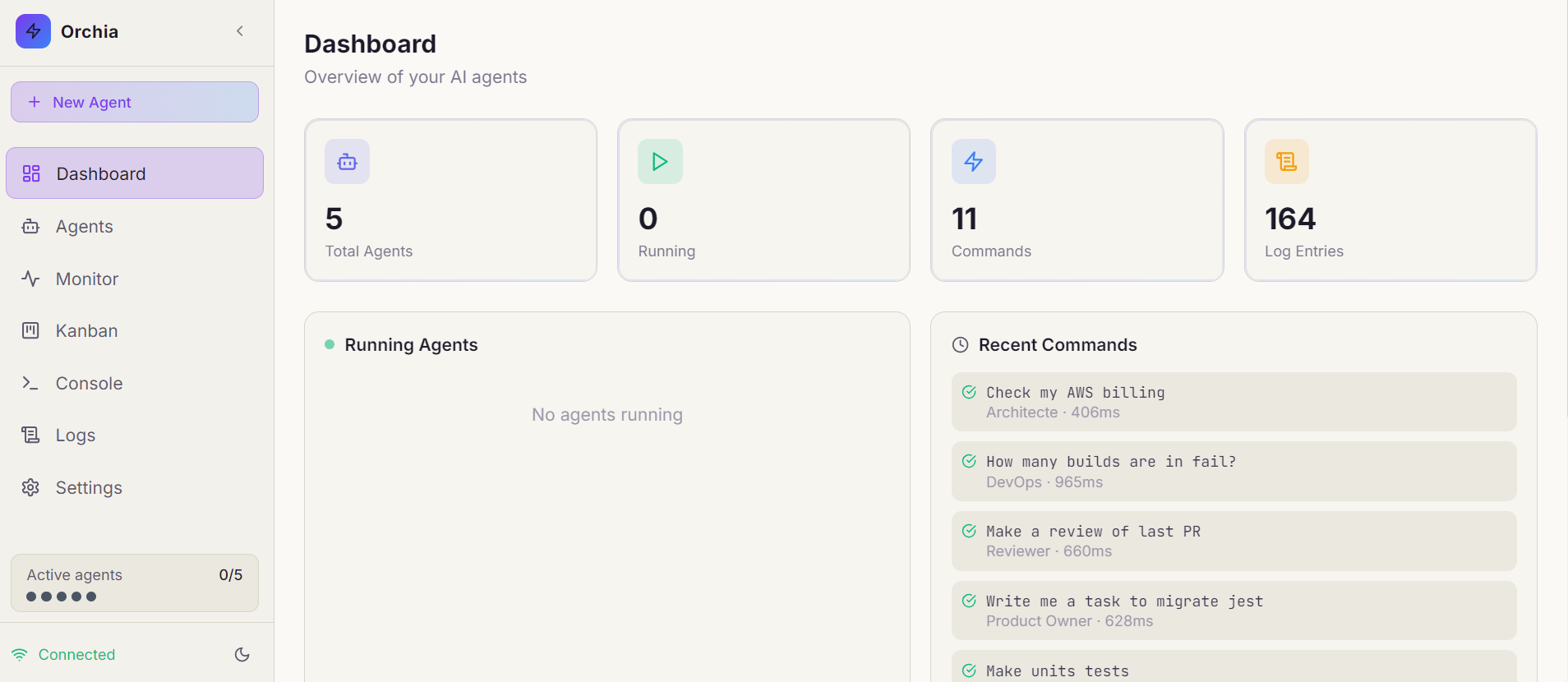Click the robot icon on Total Agents card
Screen dimensions: 1568x682
347,162
